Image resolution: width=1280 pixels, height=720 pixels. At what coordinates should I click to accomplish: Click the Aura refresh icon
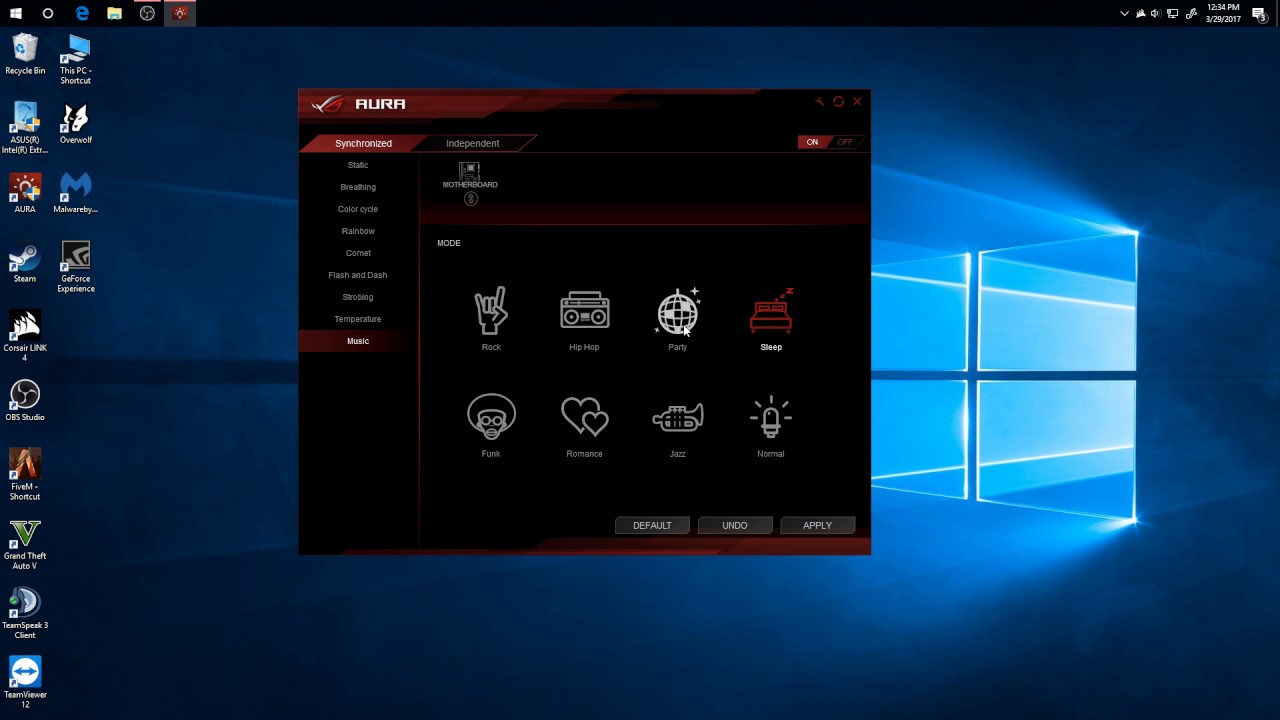pos(838,101)
